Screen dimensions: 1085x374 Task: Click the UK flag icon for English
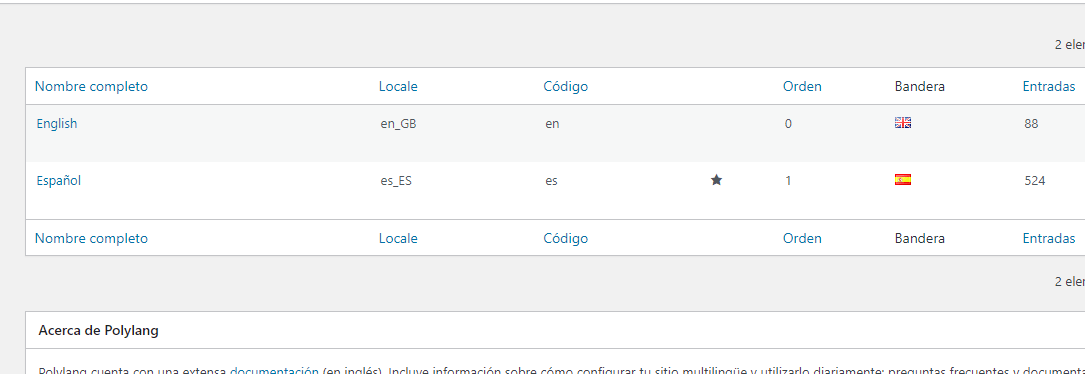[903, 123]
